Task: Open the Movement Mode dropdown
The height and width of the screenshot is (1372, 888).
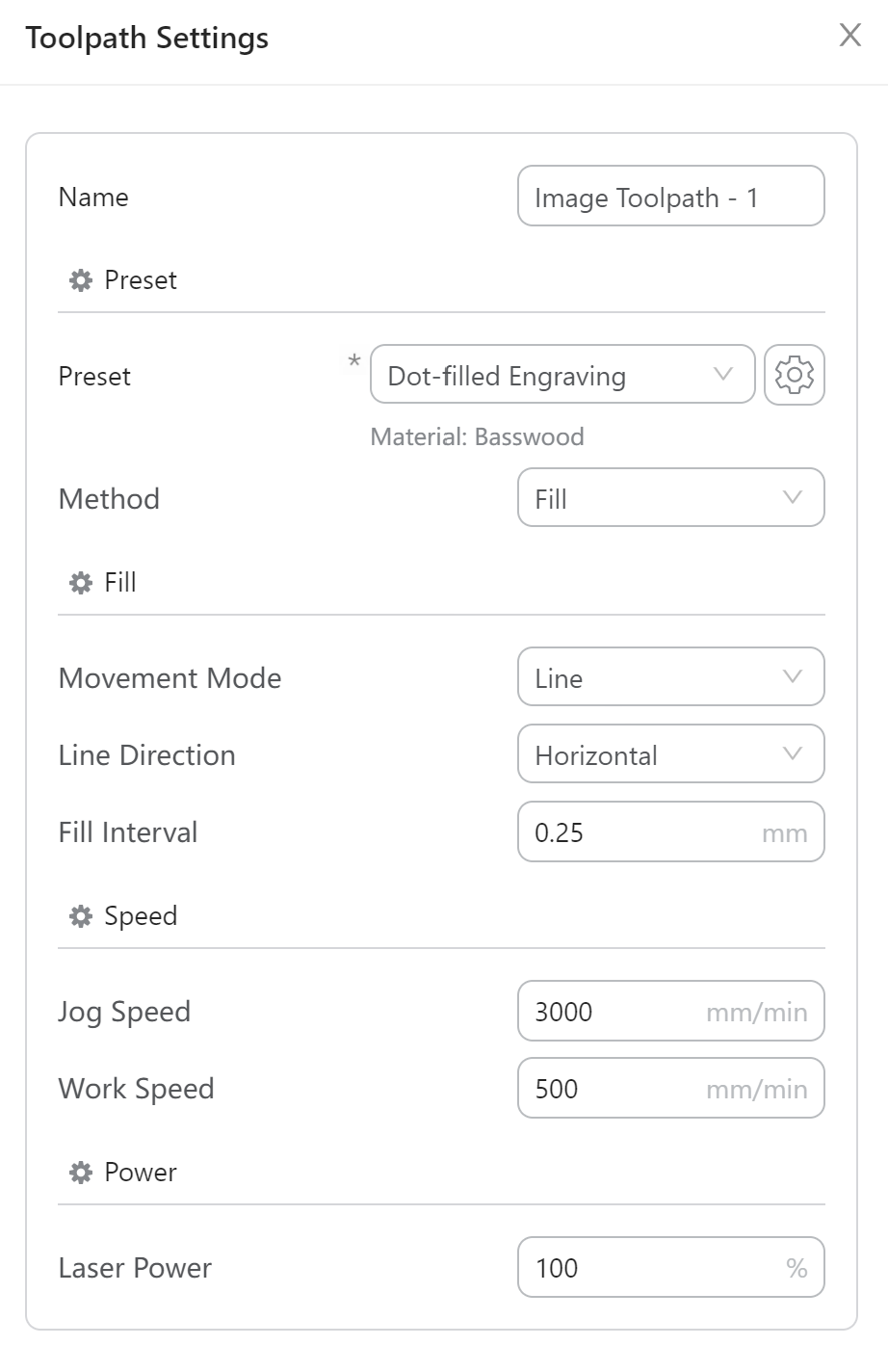Action: pos(671,677)
